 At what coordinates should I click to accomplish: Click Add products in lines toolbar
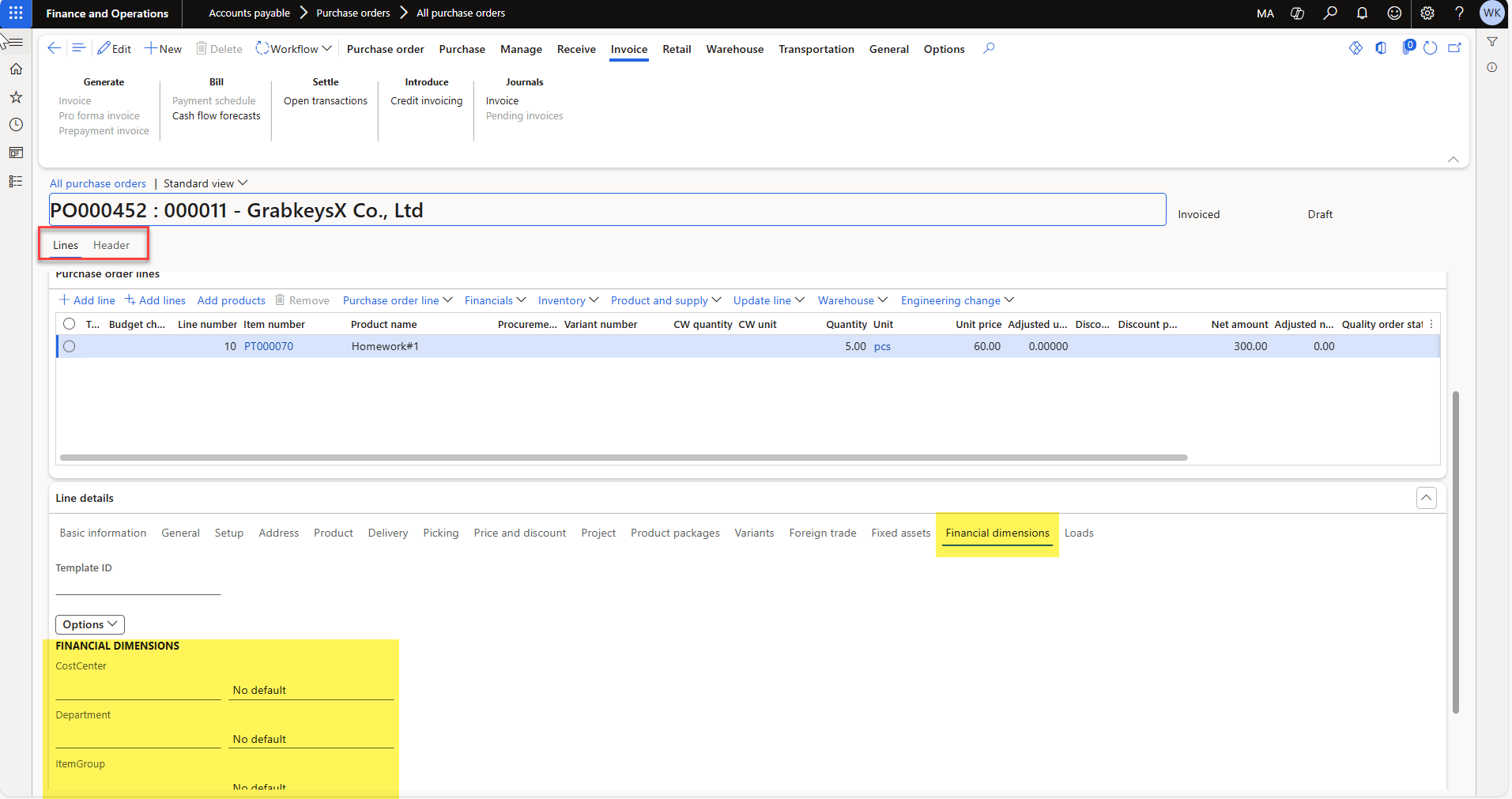point(232,300)
